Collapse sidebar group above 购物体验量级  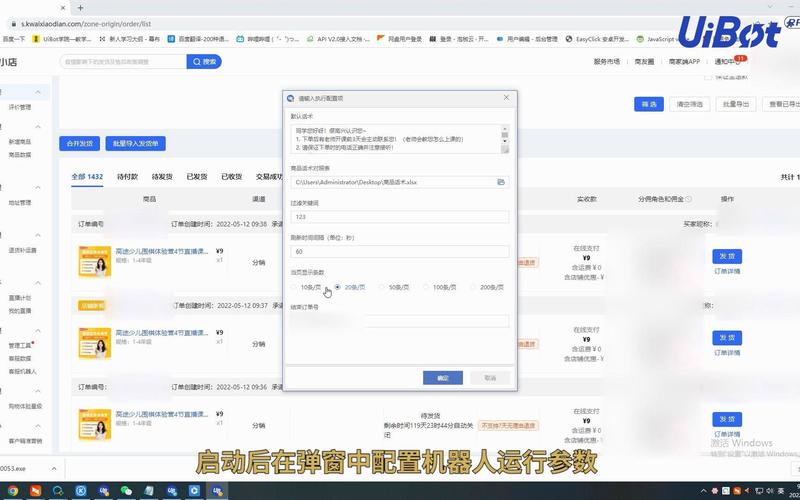click(x=38, y=391)
